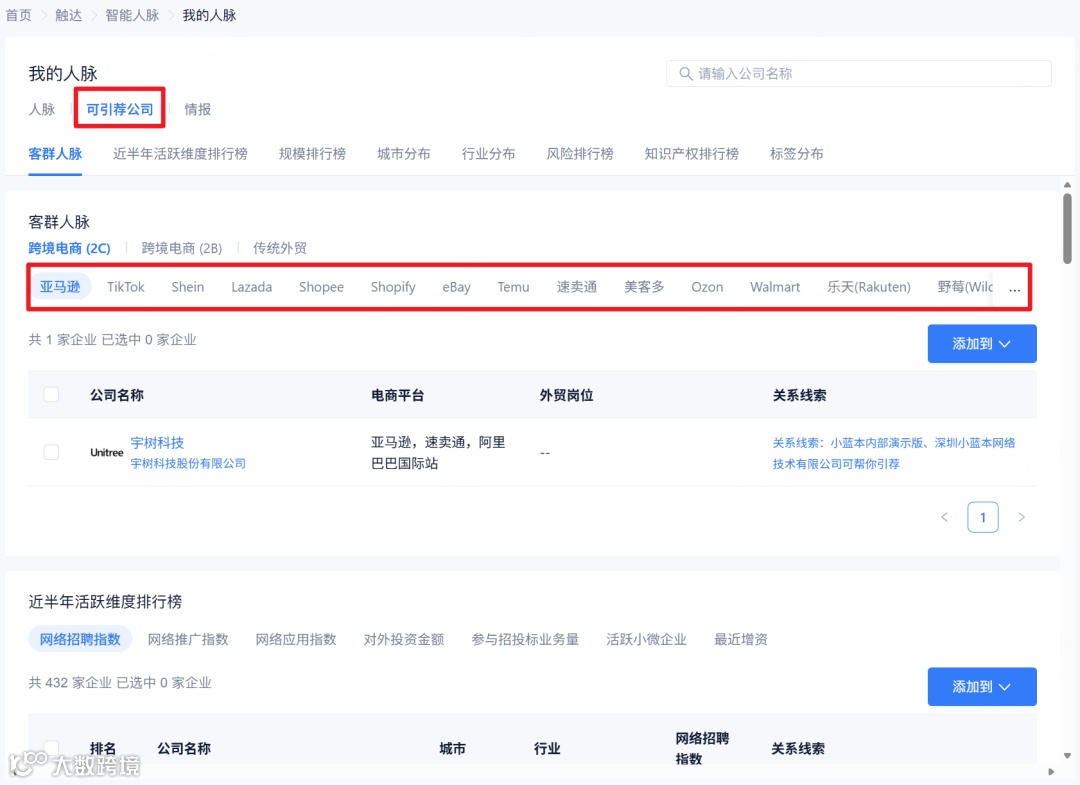Select the 客群人脉 navigation tab
This screenshot has height=785, width=1080.
pyautogui.click(x=55, y=154)
